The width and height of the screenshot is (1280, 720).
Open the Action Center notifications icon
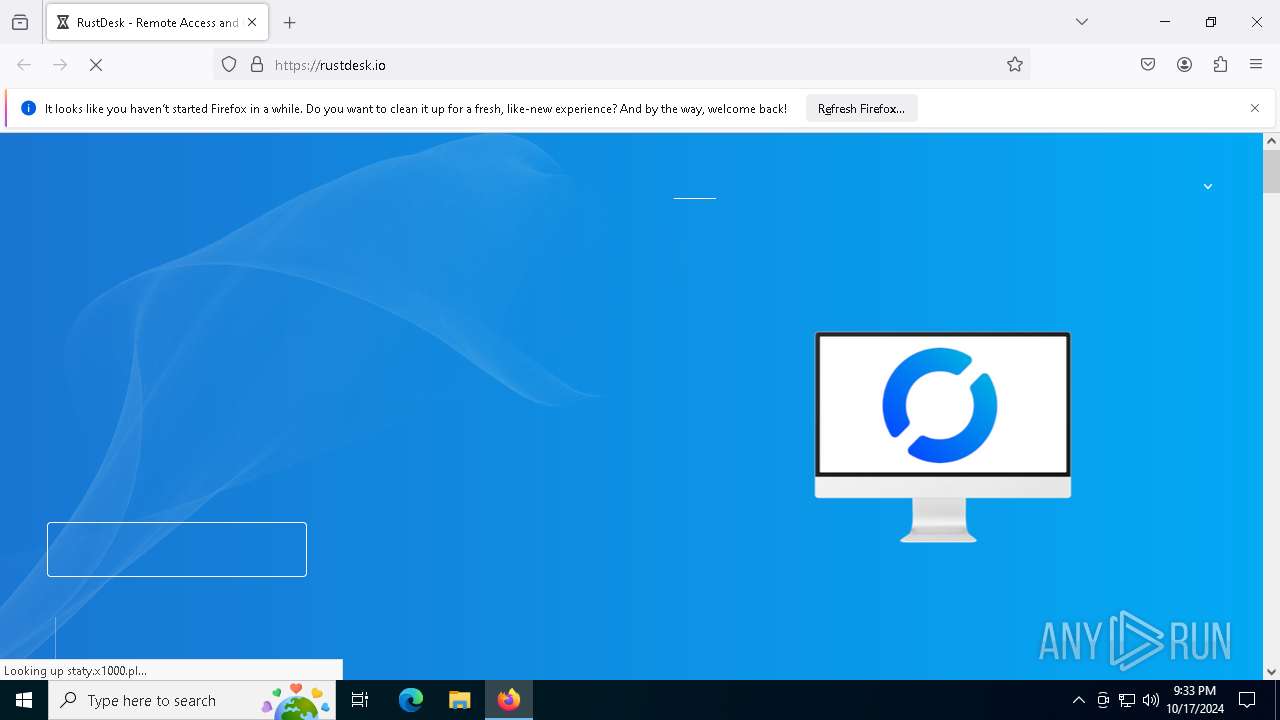1247,700
